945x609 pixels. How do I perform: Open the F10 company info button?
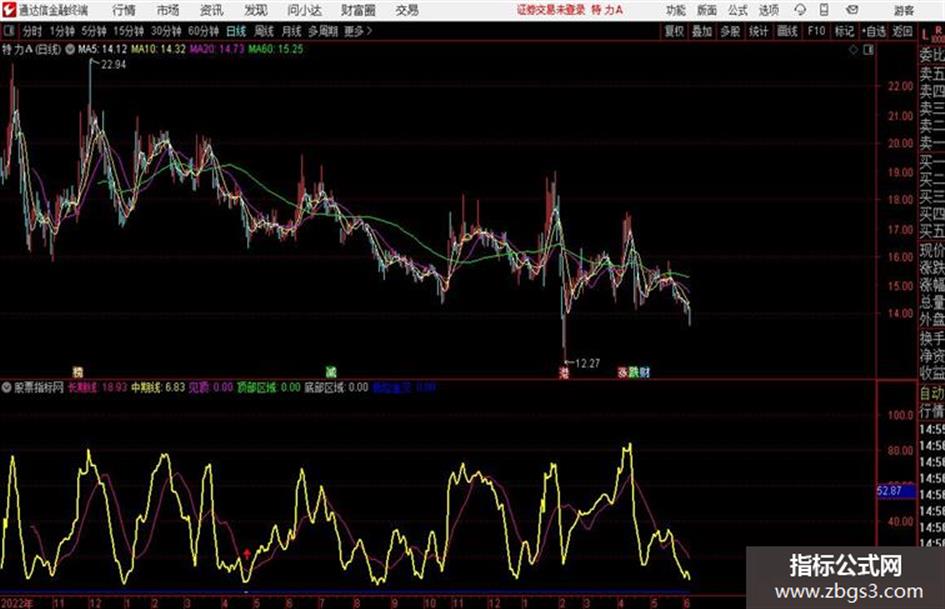(x=816, y=31)
